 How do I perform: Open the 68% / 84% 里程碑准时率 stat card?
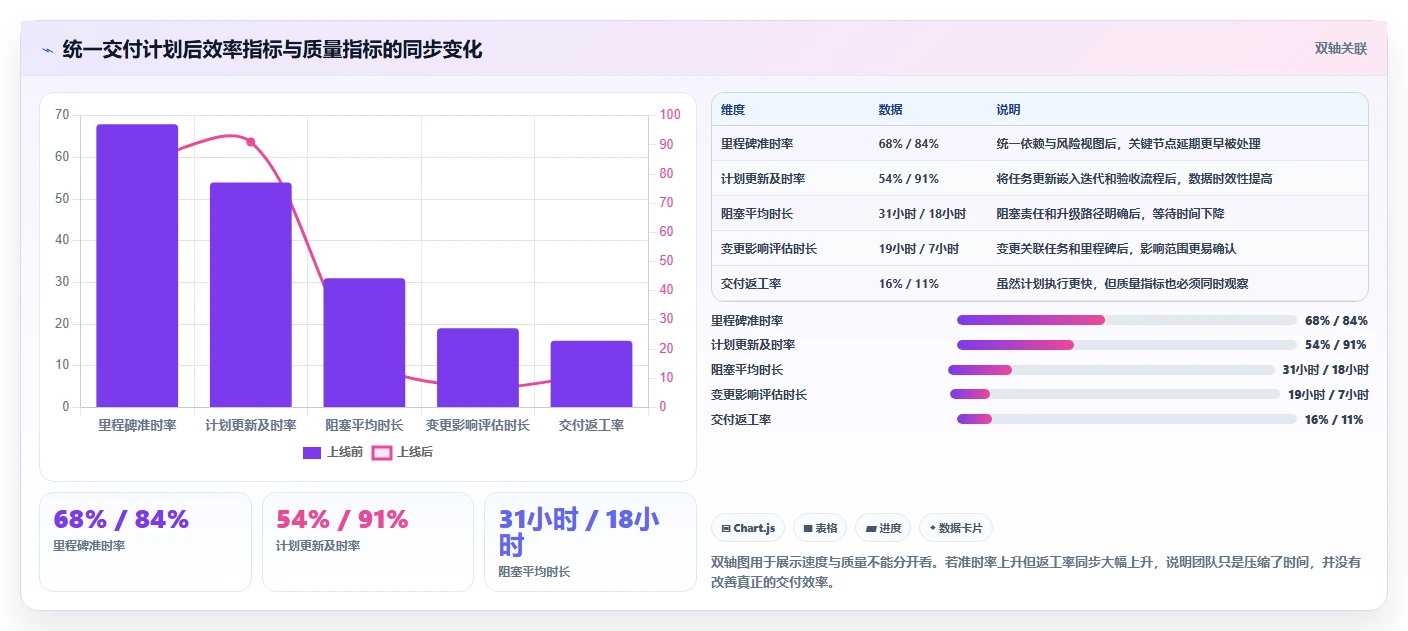[145, 542]
